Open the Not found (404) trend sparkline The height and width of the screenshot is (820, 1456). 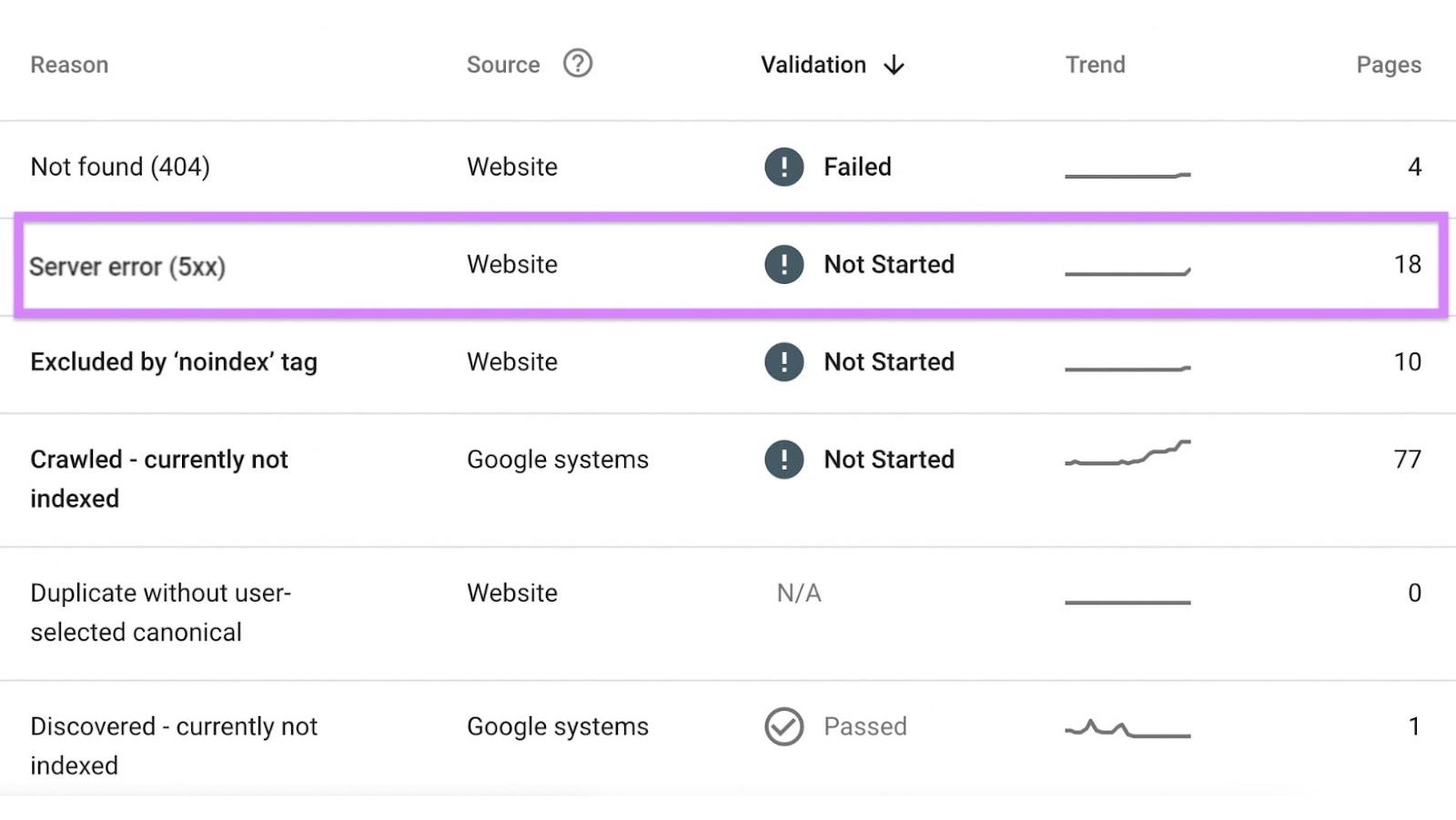pos(1127,174)
